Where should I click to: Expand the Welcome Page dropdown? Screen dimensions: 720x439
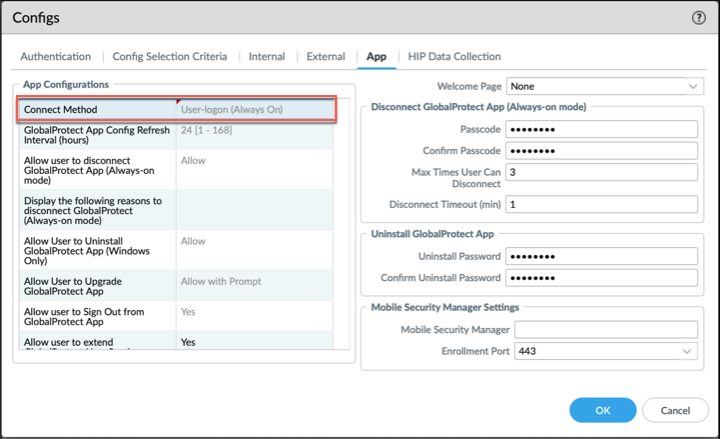pyautogui.click(x=605, y=87)
